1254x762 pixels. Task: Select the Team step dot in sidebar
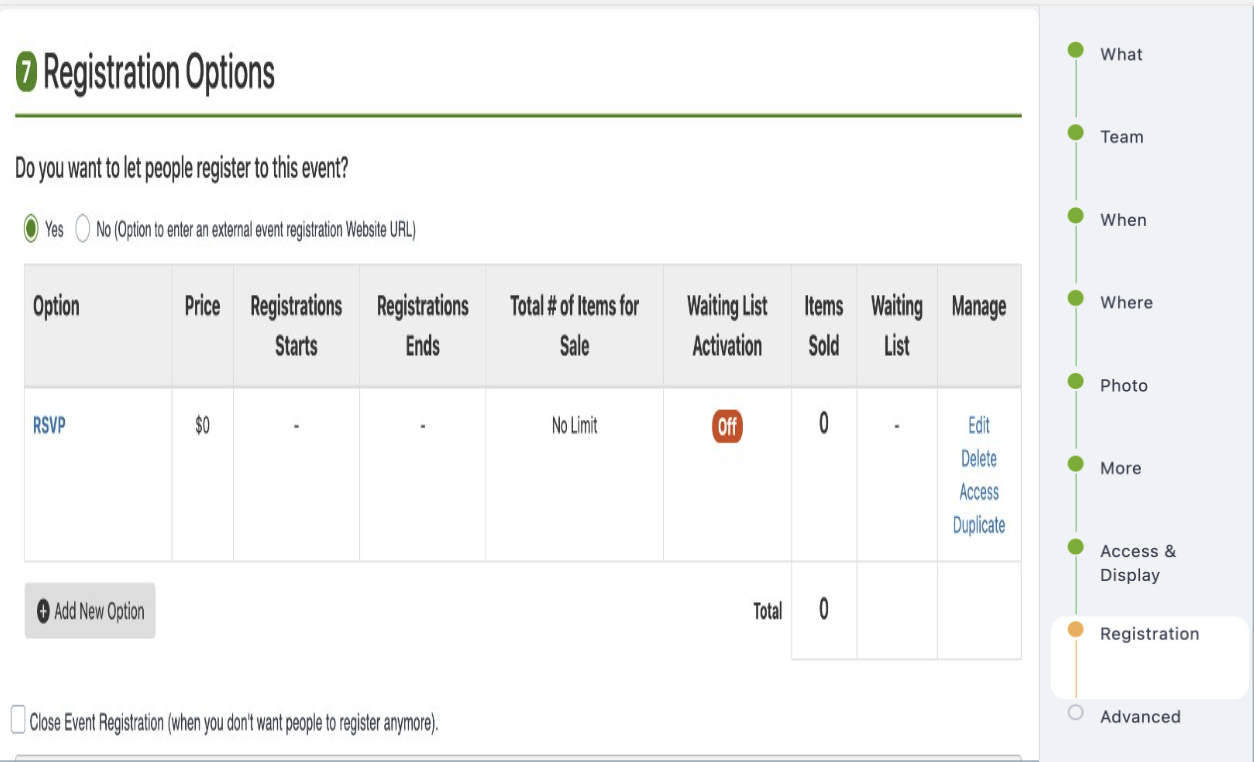(1075, 137)
